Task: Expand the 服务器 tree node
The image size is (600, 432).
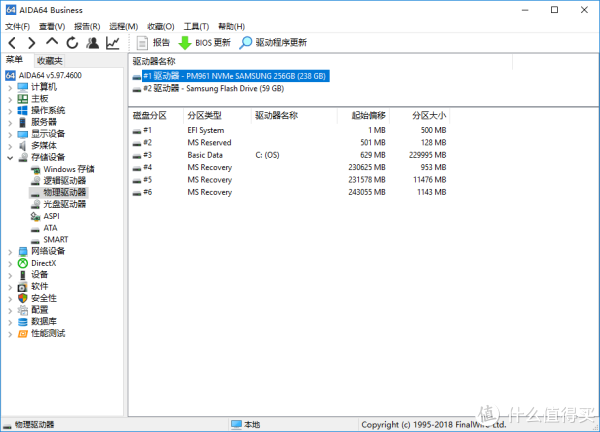Action: [x=10, y=123]
